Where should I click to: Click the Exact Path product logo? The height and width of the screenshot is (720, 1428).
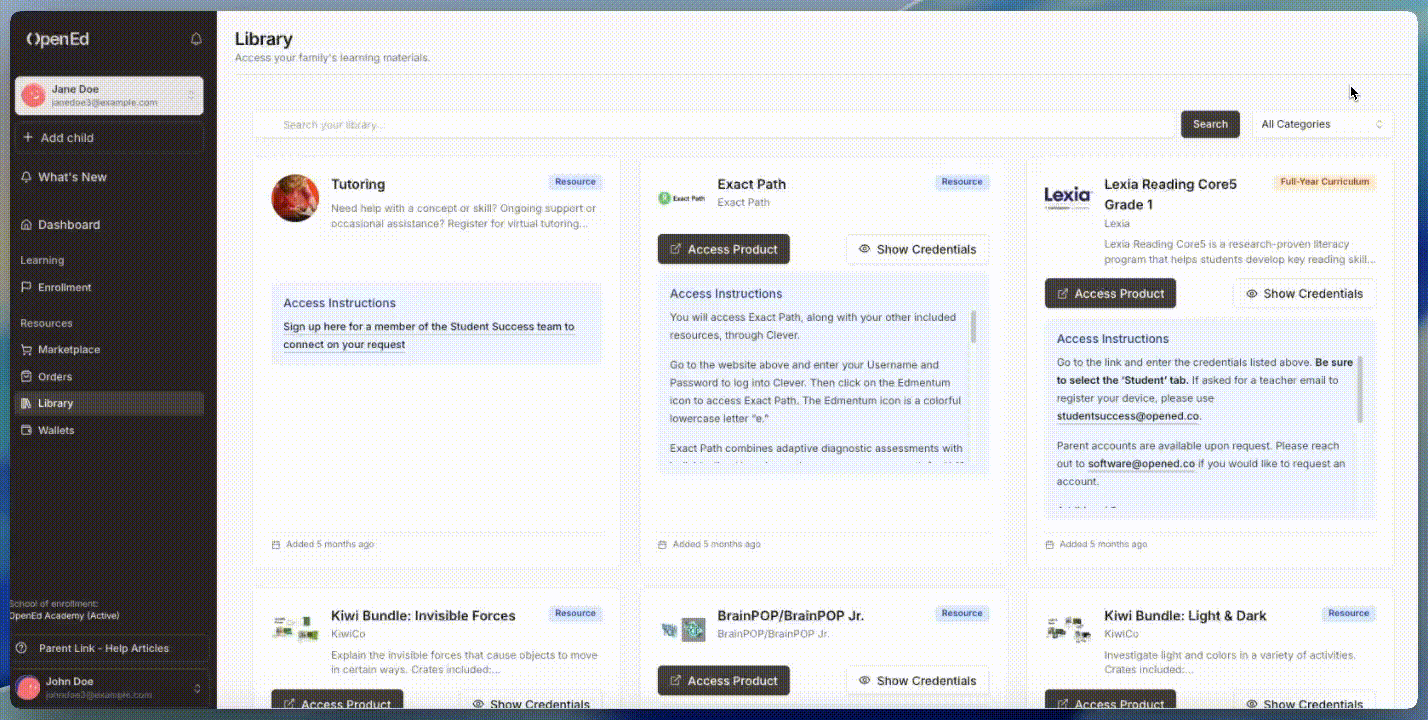pyautogui.click(x=681, y=198)
